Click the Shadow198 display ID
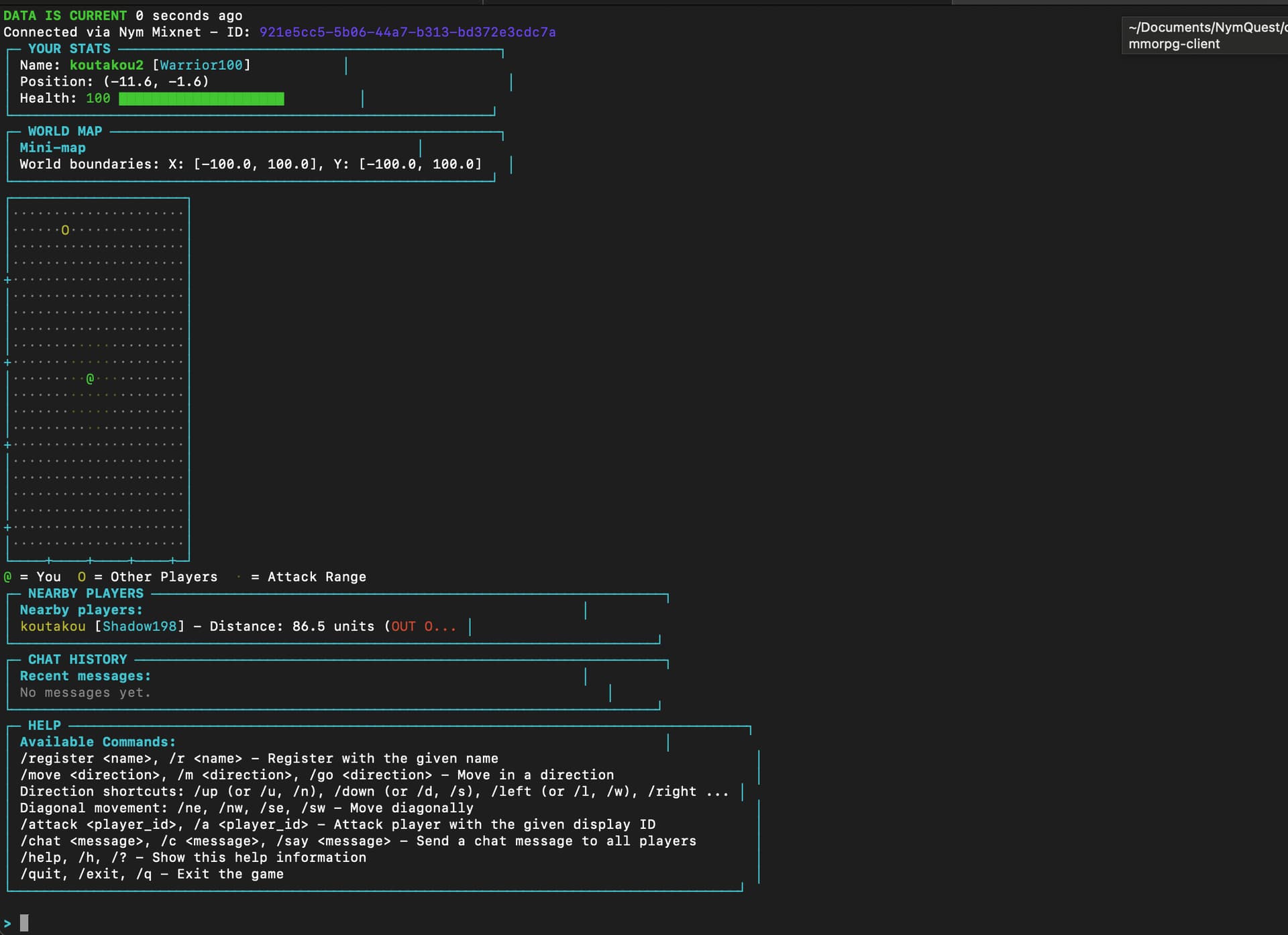Screen dimensions: 1288x935 pyautogui.click(x=140, y=626)
